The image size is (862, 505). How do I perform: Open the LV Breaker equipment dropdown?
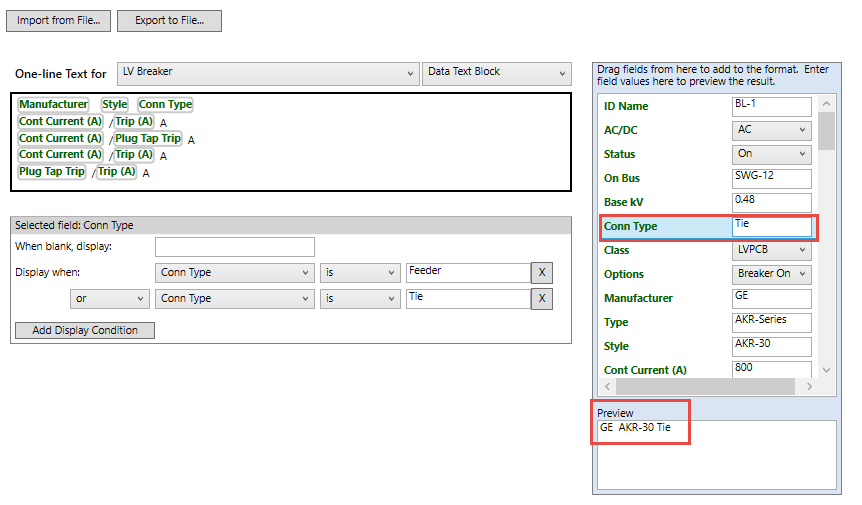click(267, 73)
